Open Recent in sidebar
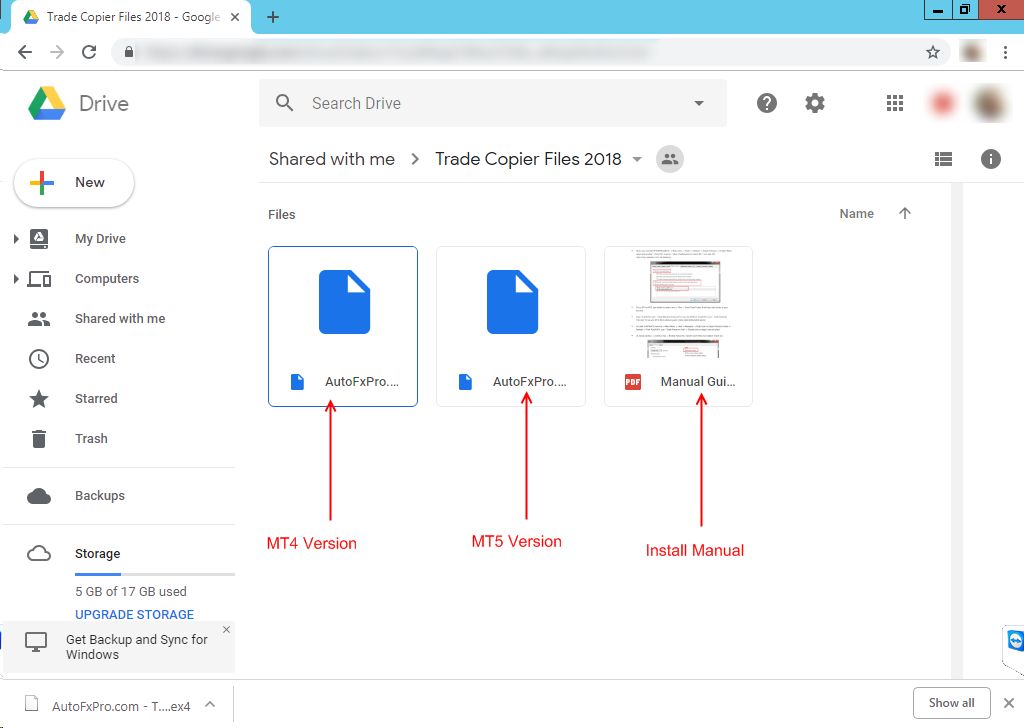Screen dimensions: 1024x728 pos(95,359)
